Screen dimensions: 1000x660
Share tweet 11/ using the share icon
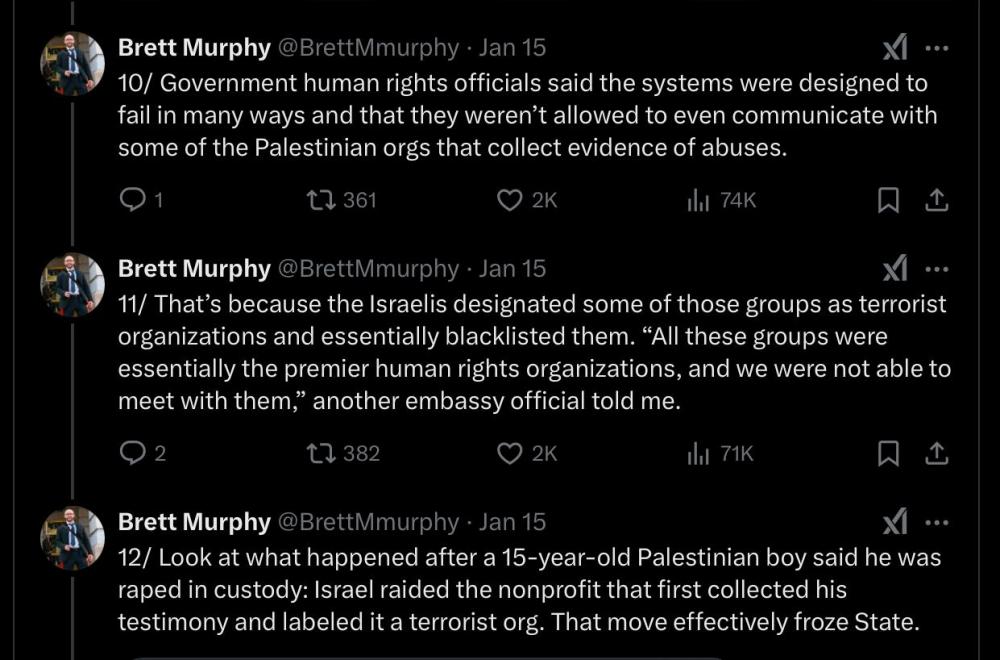[x=936, y=454]
